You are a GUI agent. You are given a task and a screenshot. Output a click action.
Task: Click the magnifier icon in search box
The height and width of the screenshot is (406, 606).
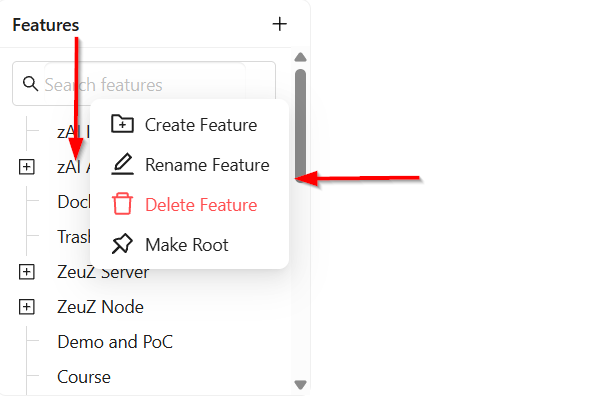tap(30, 83)
